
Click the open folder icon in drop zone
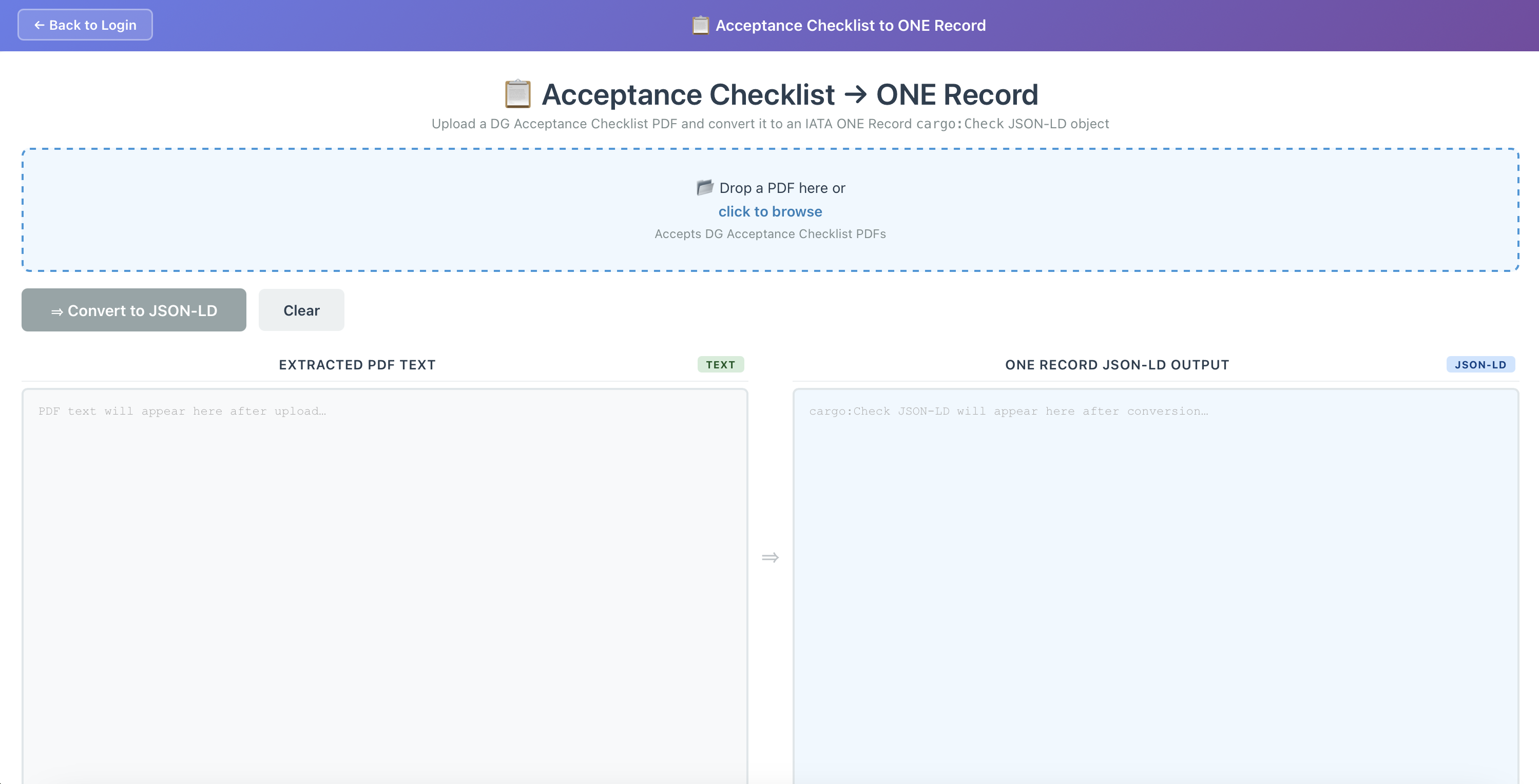pyautogui.click(x=705, y=187)
